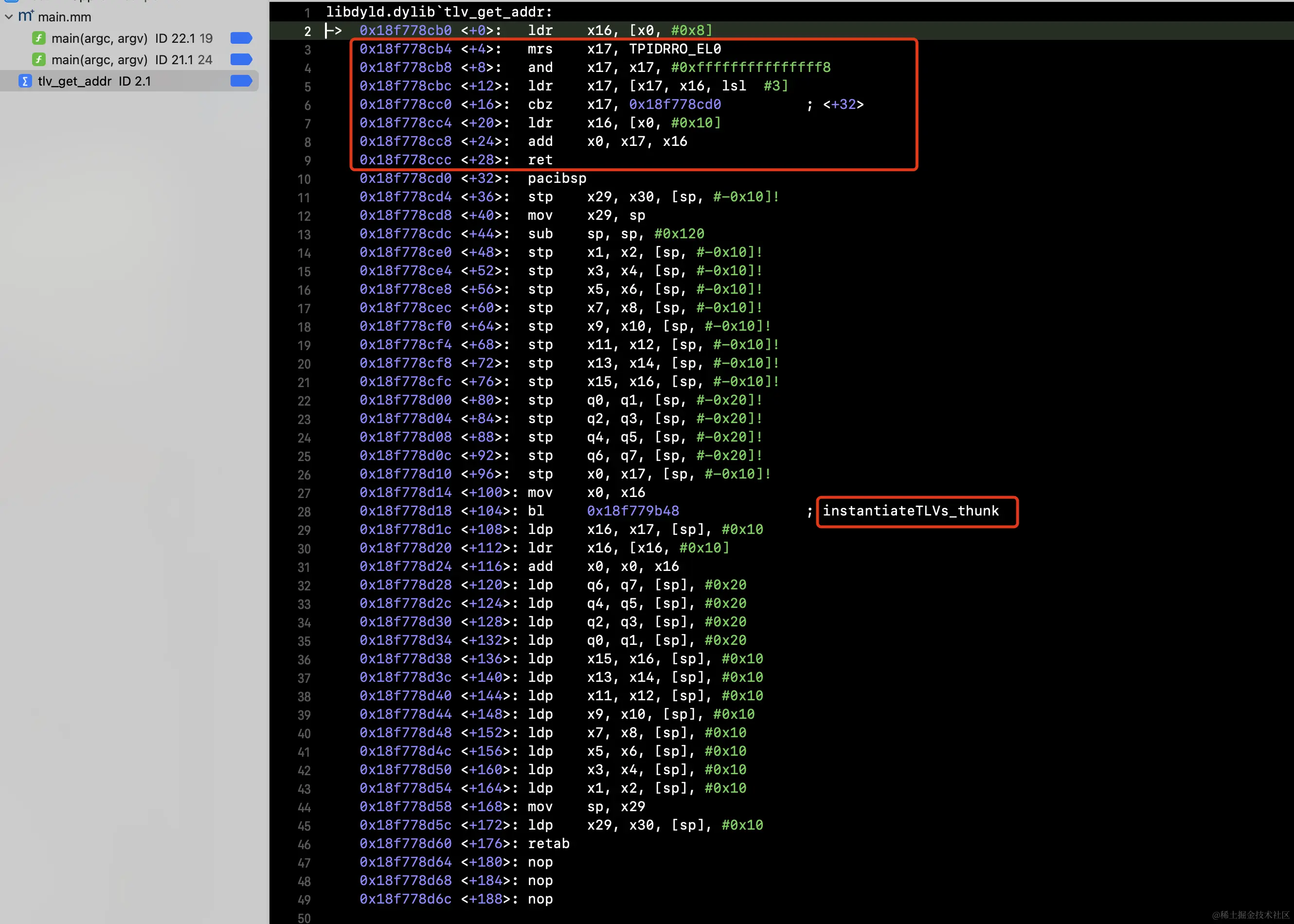The image size is (1294, 924).
Task: Click the main.mm Objective-C++ file icon
Action: (x=26, y=17)
